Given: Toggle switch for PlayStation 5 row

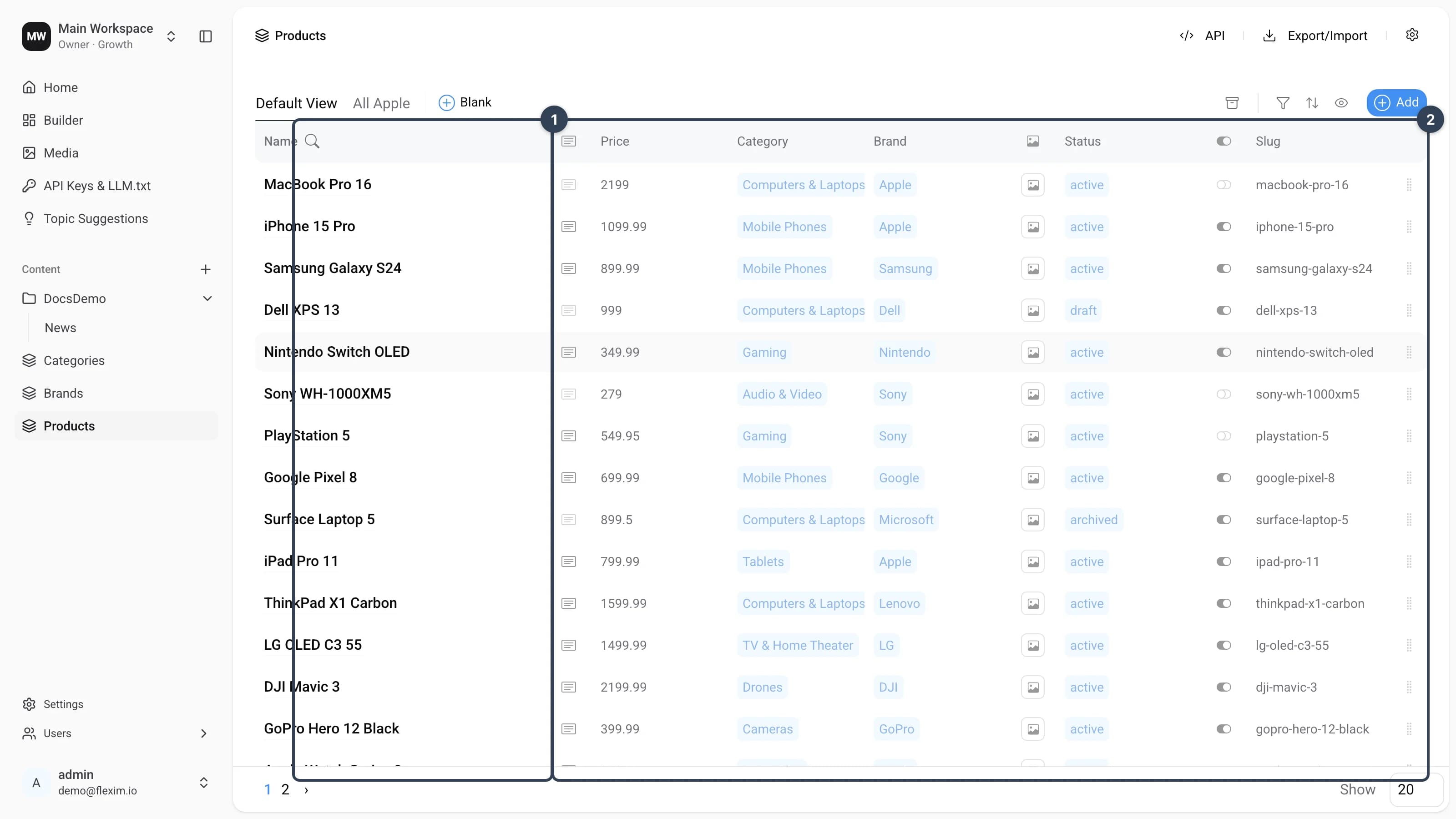Looking at the screenshot, I should click(1223, 436).
